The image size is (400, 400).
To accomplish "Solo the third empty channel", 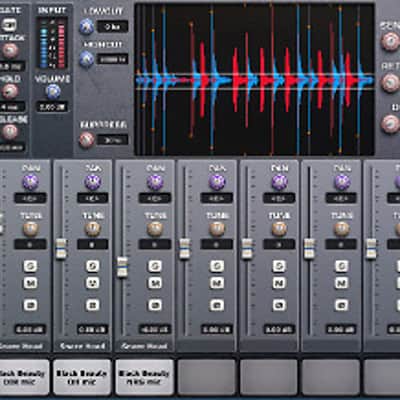I will click(341, 266).
